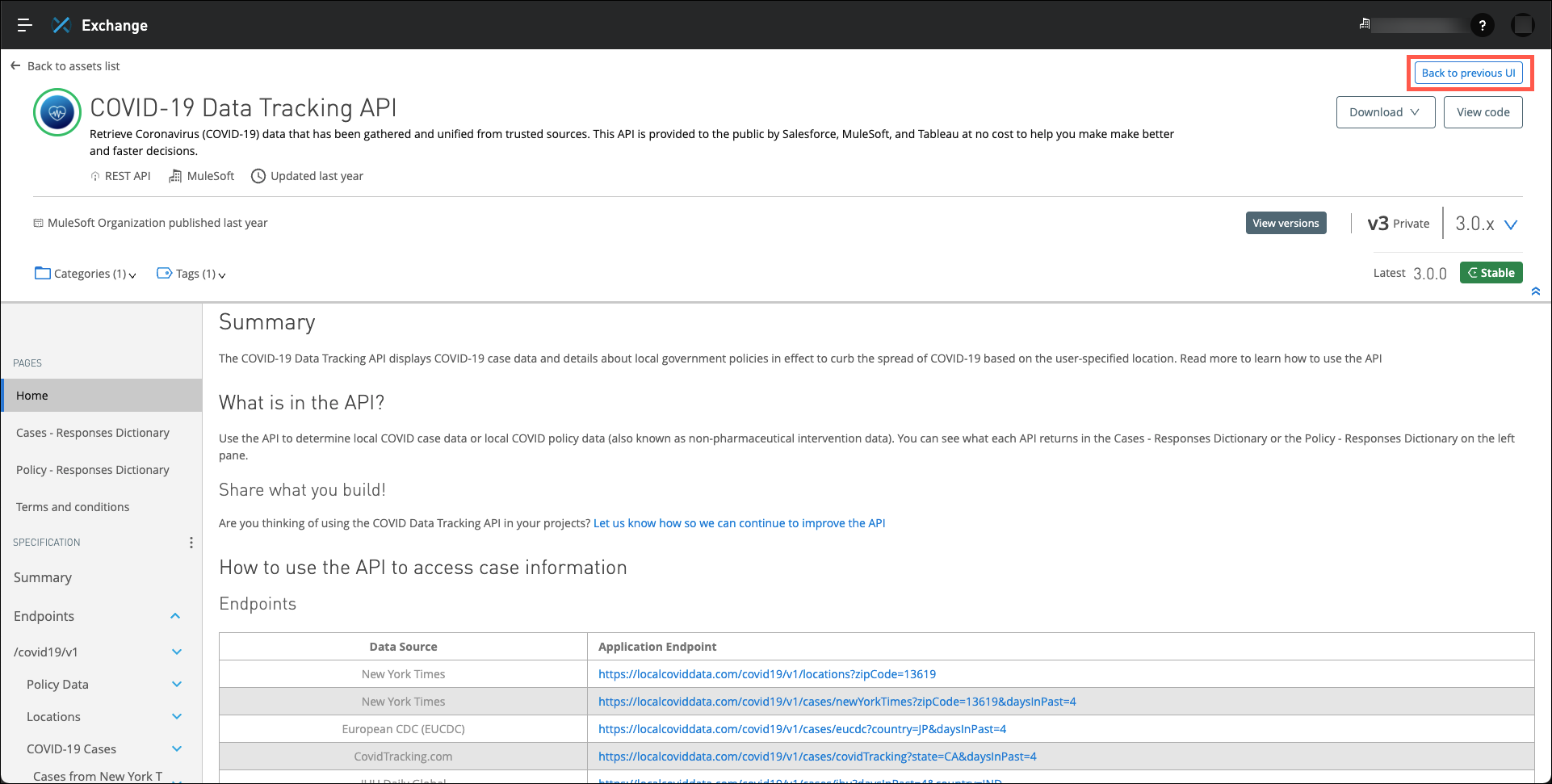
Task: Click 'Data Source' column header
Action: tap(403, 647)
